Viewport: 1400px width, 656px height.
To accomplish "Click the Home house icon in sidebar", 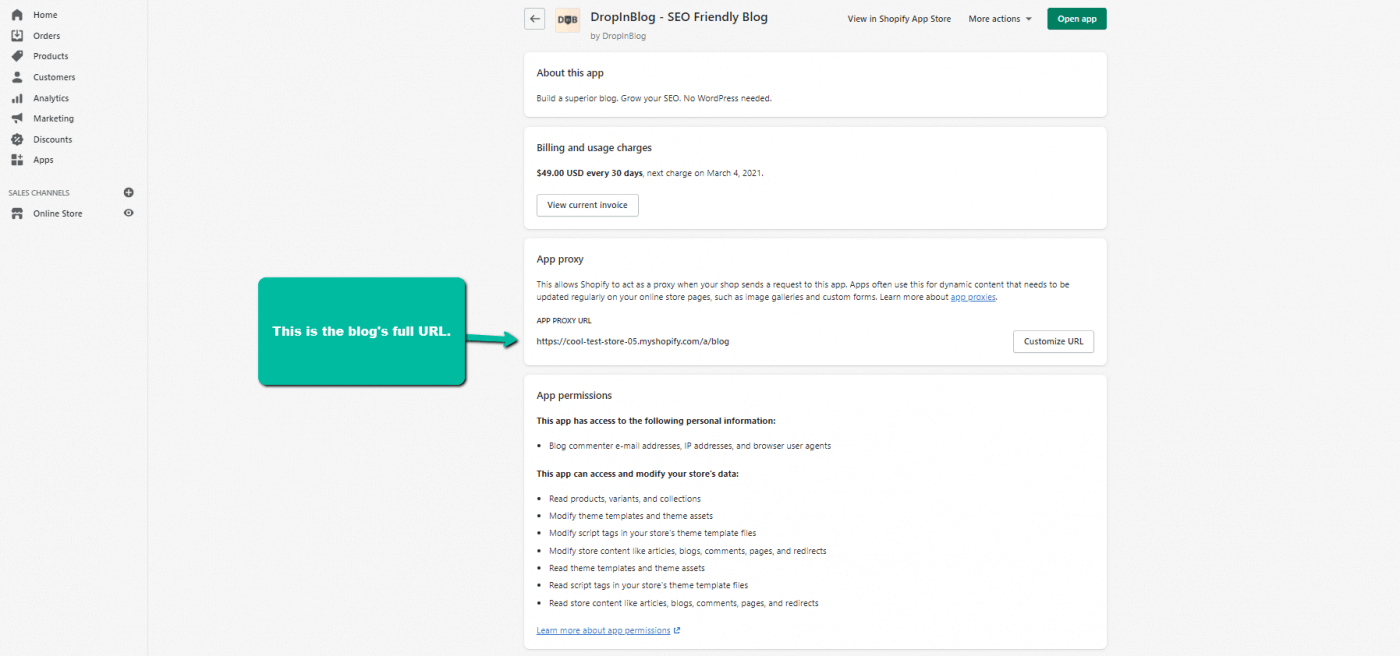I will (x=17, y=15).
